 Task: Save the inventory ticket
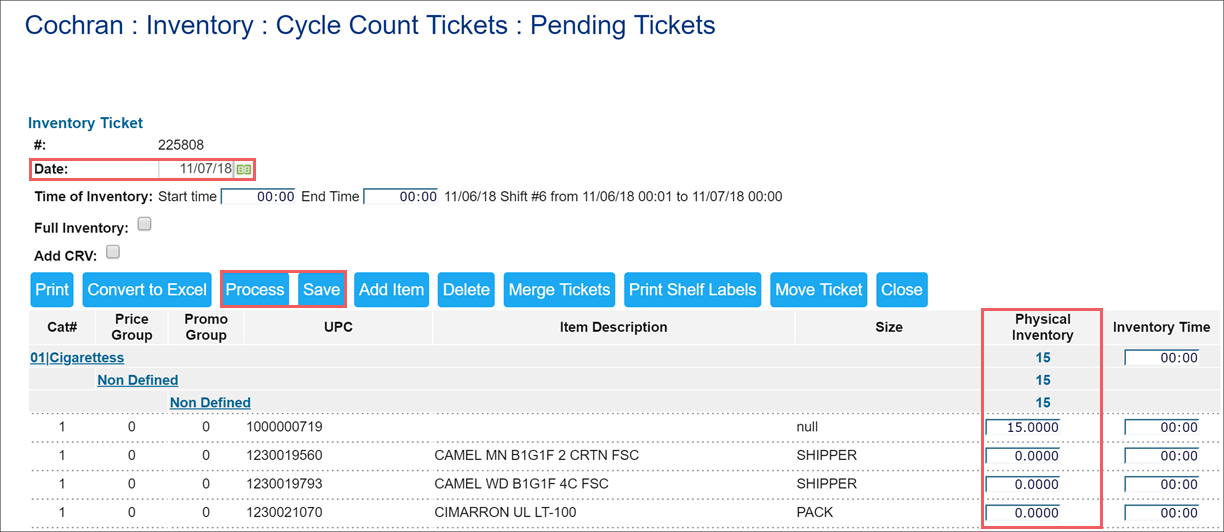[x=322, y=290]
